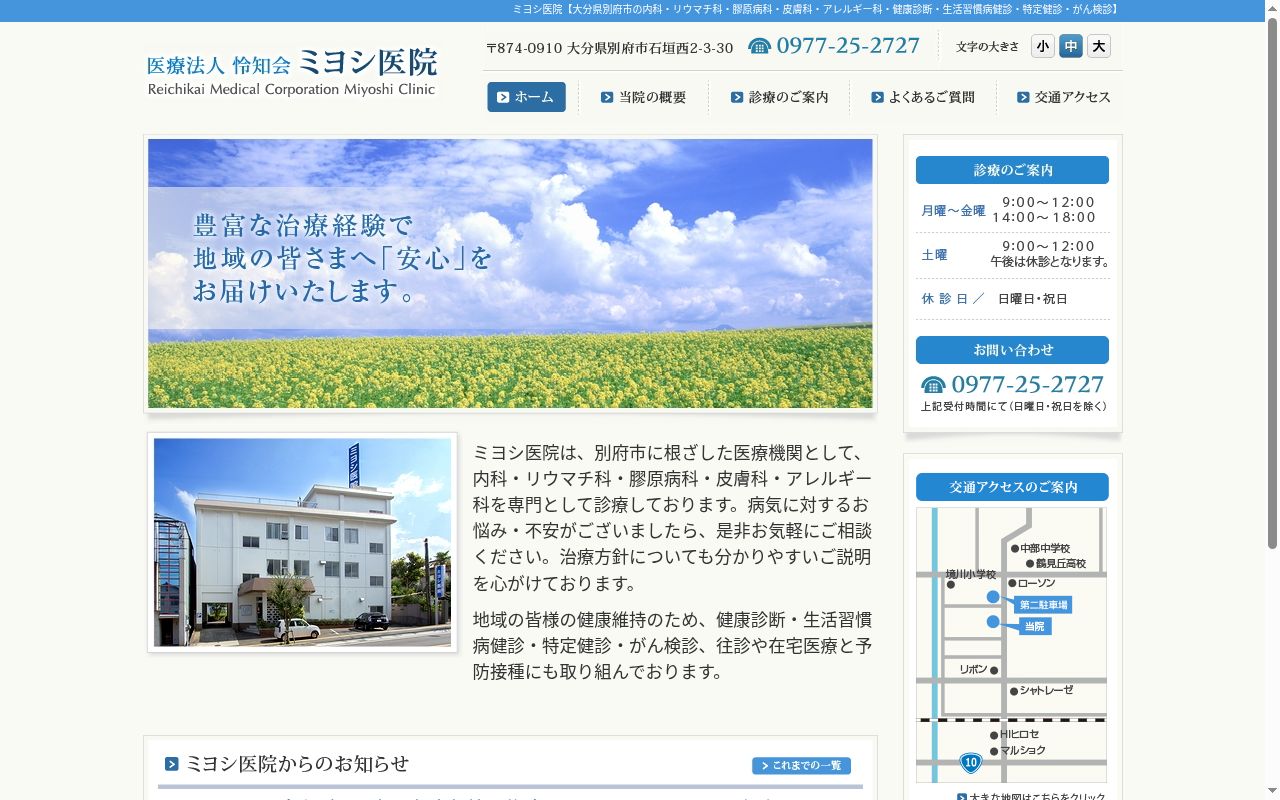1280x800 pixels.
Task: Click the 診療のご案内 sidebar heading
Action: tap(1012, 170)
